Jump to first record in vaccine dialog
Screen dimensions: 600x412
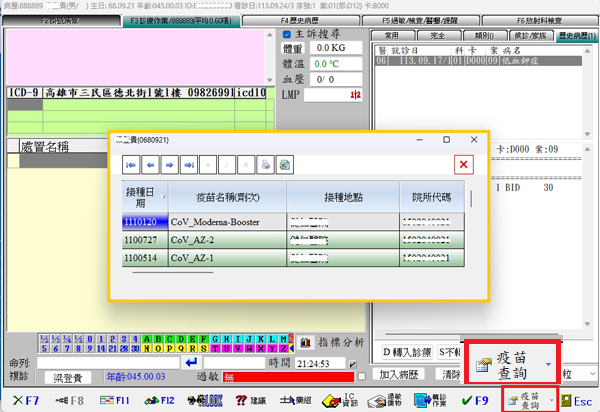pyautogui.click(x=131, y=164)
